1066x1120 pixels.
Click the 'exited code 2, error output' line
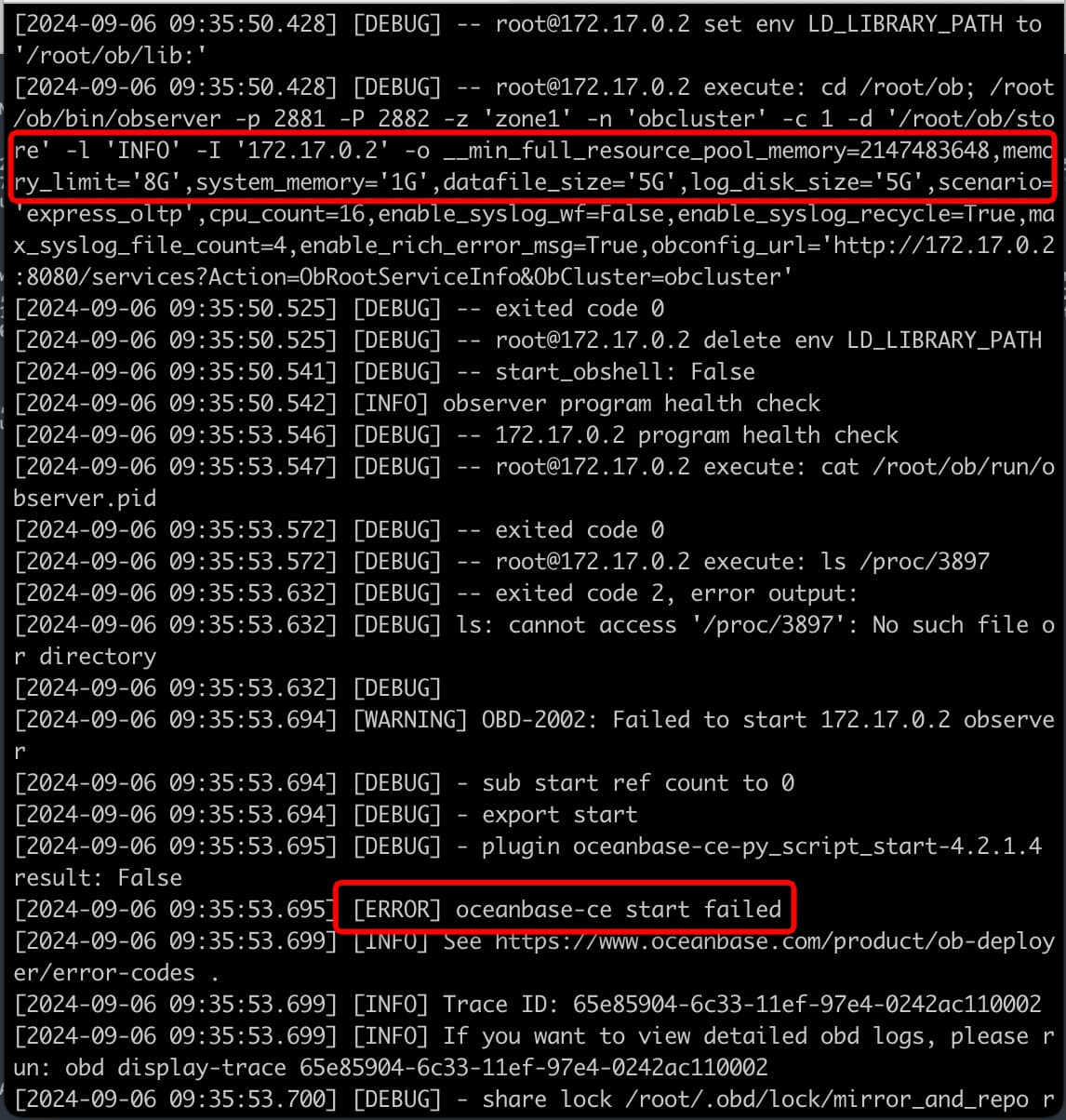tap(675, 593)
